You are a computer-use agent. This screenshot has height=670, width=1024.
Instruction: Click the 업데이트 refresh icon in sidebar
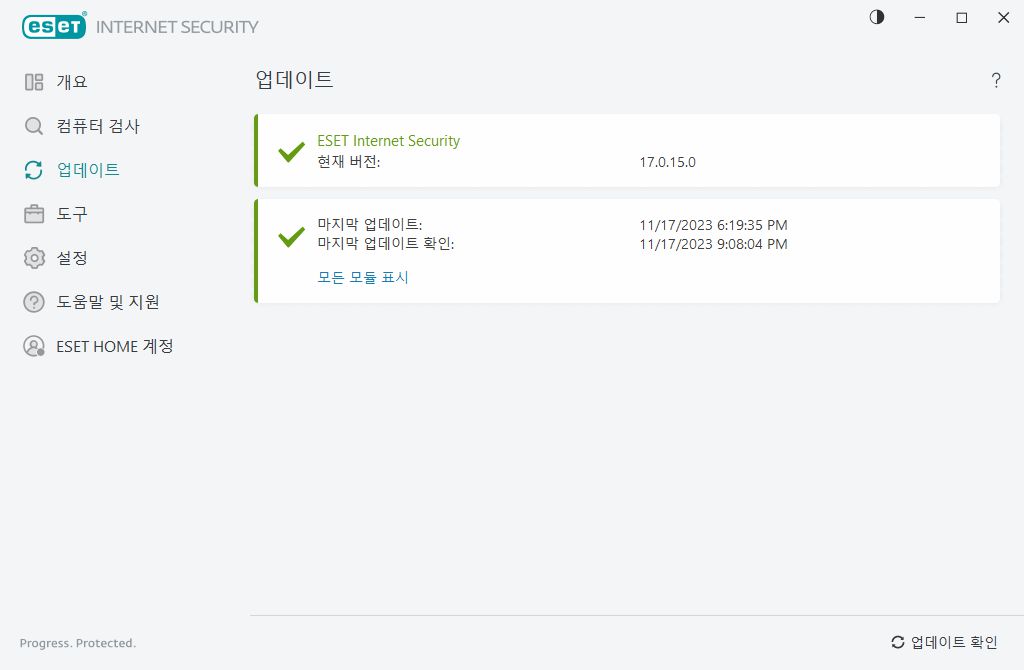[x=34, y=170]
